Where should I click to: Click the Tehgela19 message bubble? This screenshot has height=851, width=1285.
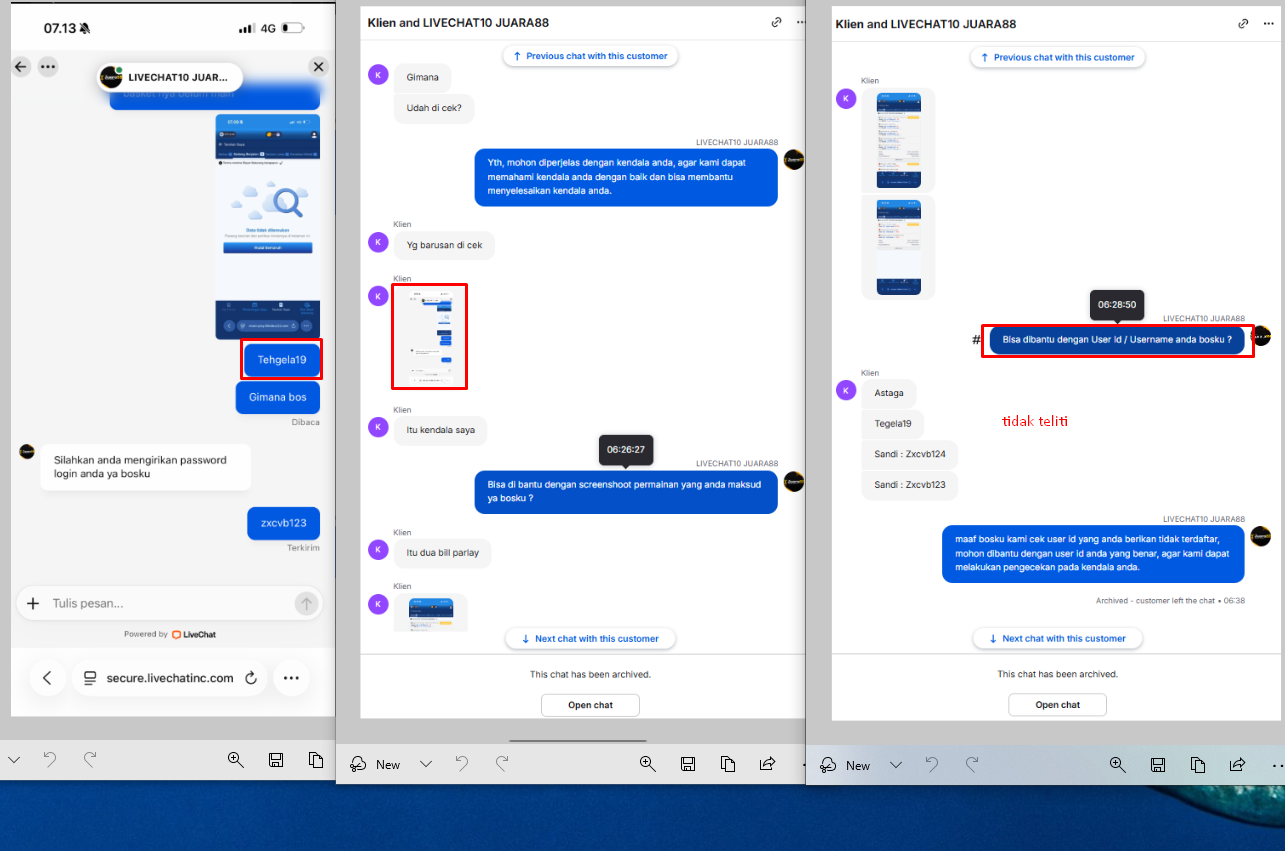click(x=282, y=359)
